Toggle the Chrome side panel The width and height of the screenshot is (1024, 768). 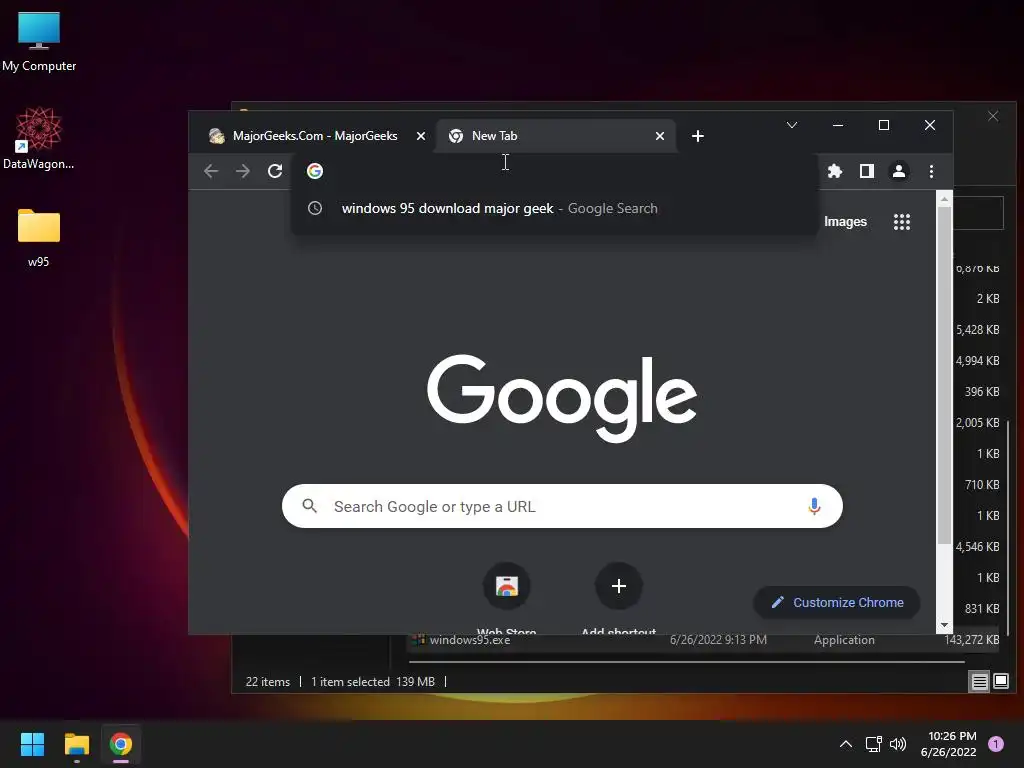(867, 171)
